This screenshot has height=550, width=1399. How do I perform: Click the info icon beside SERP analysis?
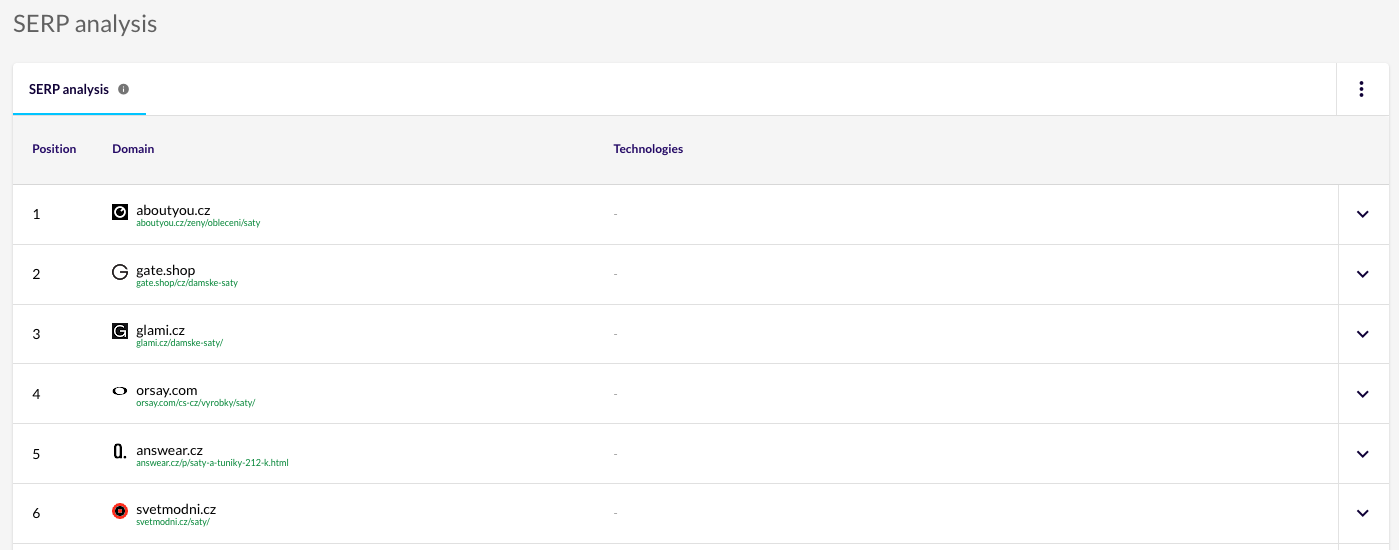[124, 89]
